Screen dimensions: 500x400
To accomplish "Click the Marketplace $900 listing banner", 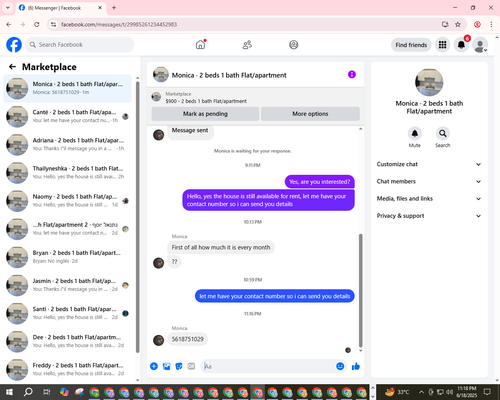I will [256, 97].
